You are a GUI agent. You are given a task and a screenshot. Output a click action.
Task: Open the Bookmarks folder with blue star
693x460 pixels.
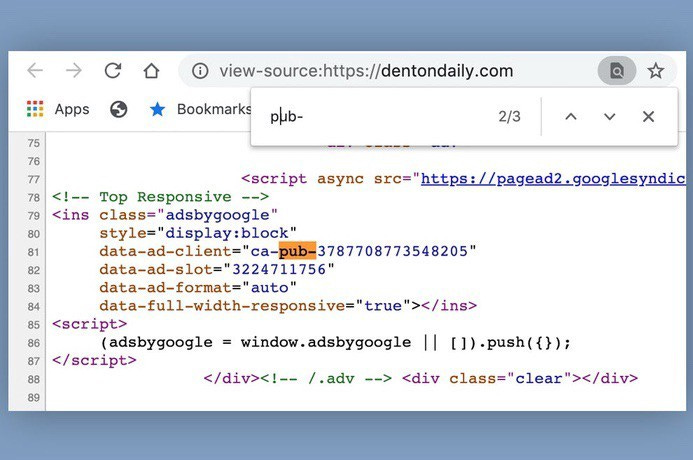pyautogui.click(x=200, y=109)
